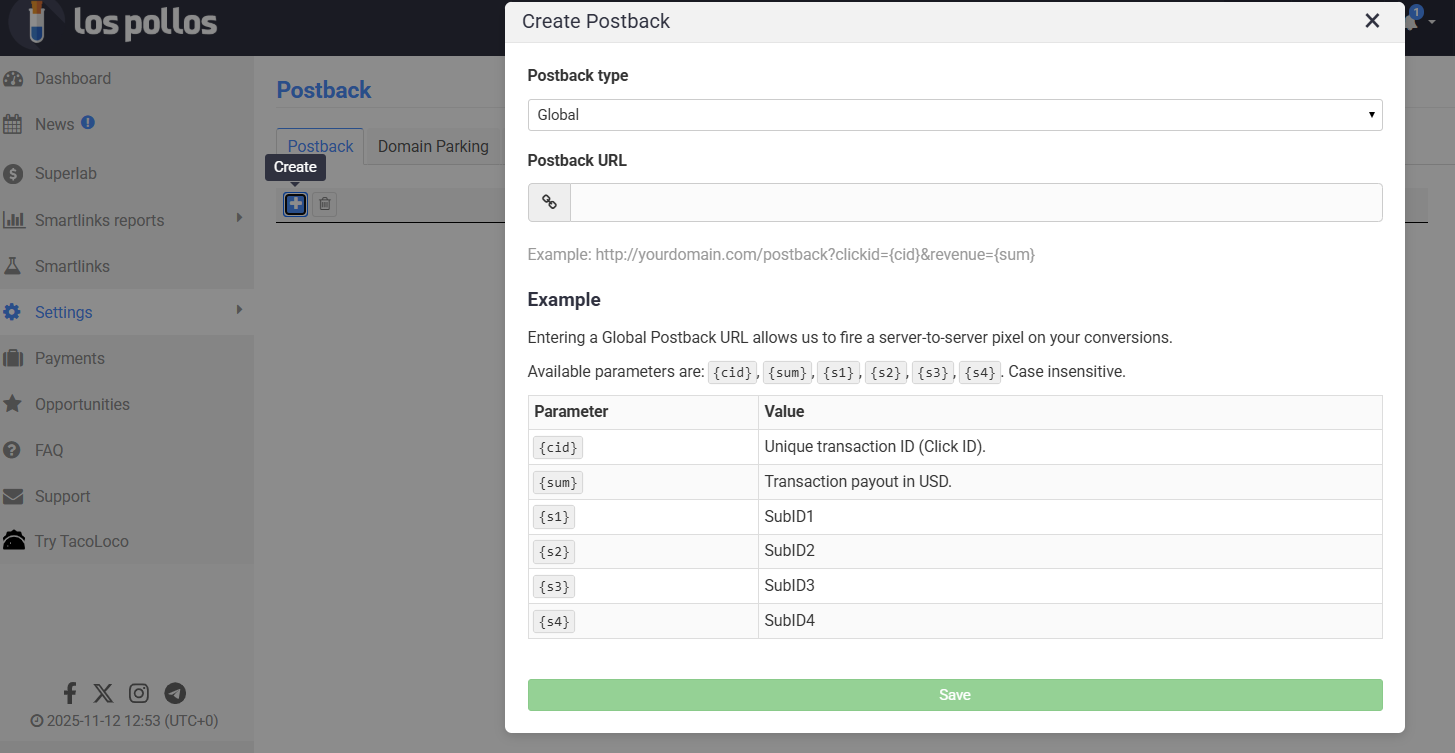Open the Telegram social icon
The image size is (1455, 753).
click(175, 693)
